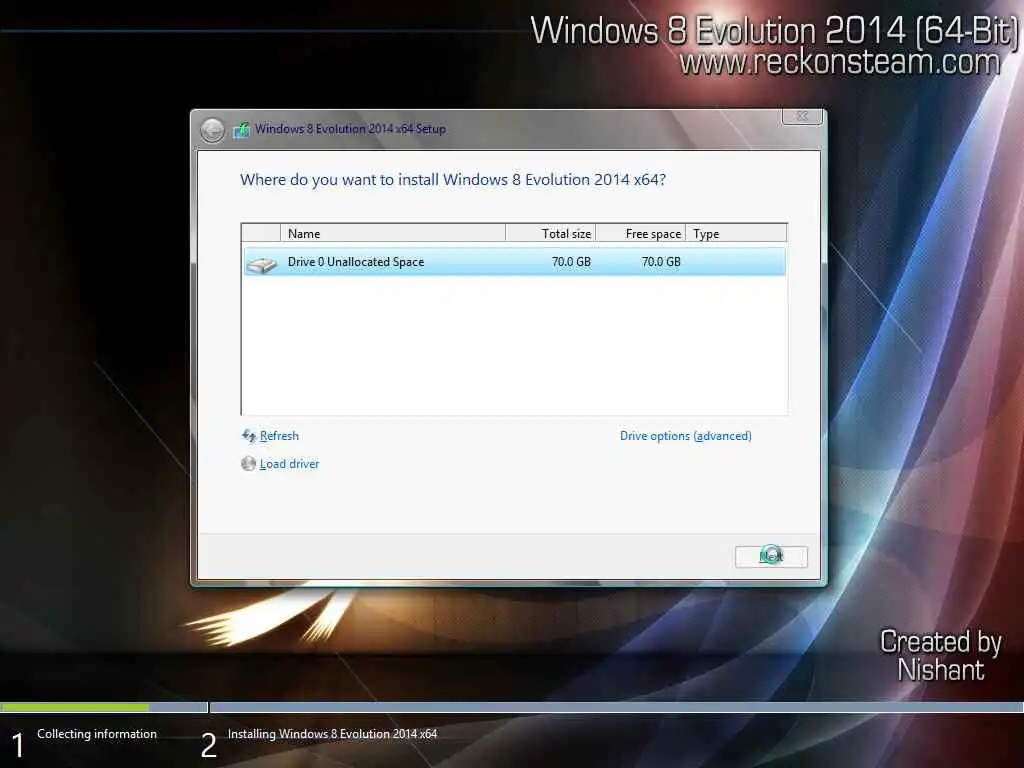Sort by Total size column header
Viewport: 1024px width, 768px height.
click(x=551, y=233)
